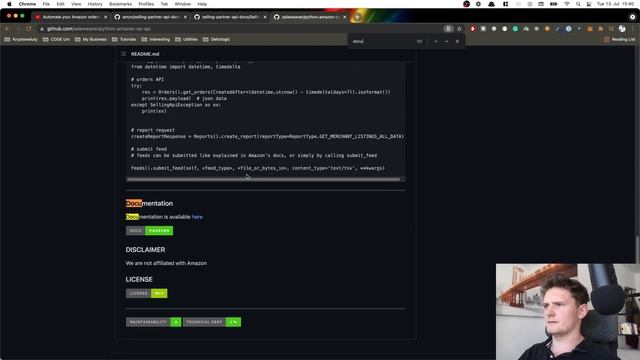Viewport: 640px width, 360px height.
Task: Click the README.md file title
Action: click(x=145, y=54)
